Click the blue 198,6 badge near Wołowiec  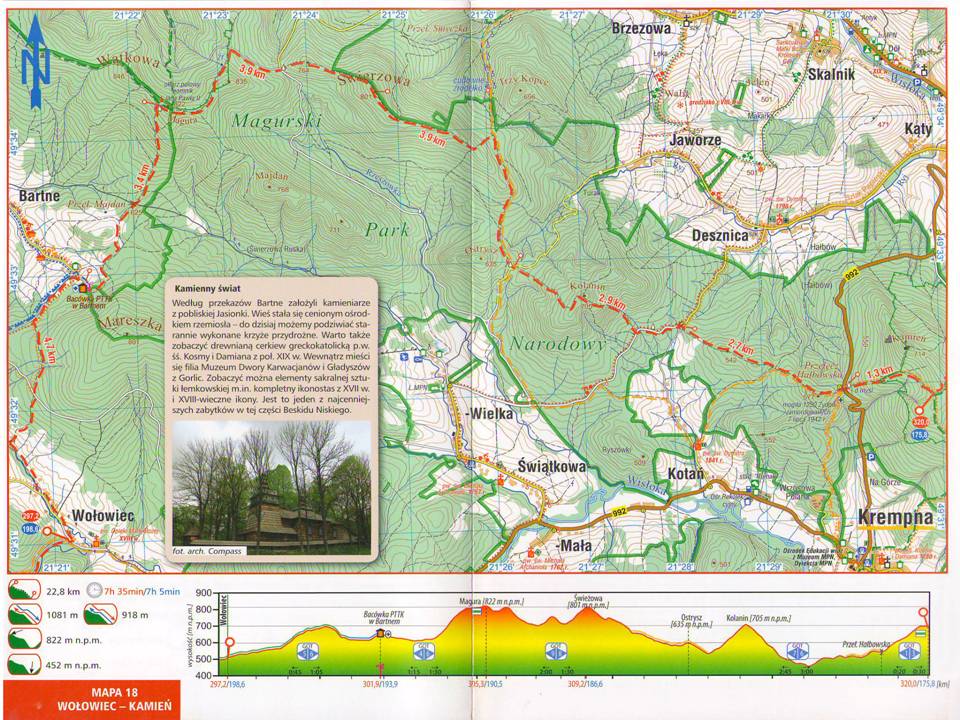[x=29, y=527]
